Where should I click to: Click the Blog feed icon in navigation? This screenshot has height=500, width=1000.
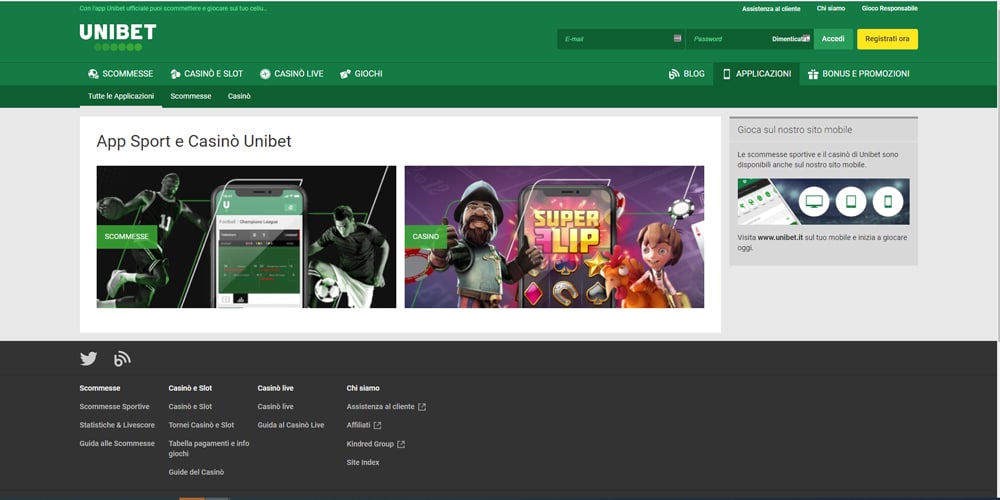click(674, 74)
